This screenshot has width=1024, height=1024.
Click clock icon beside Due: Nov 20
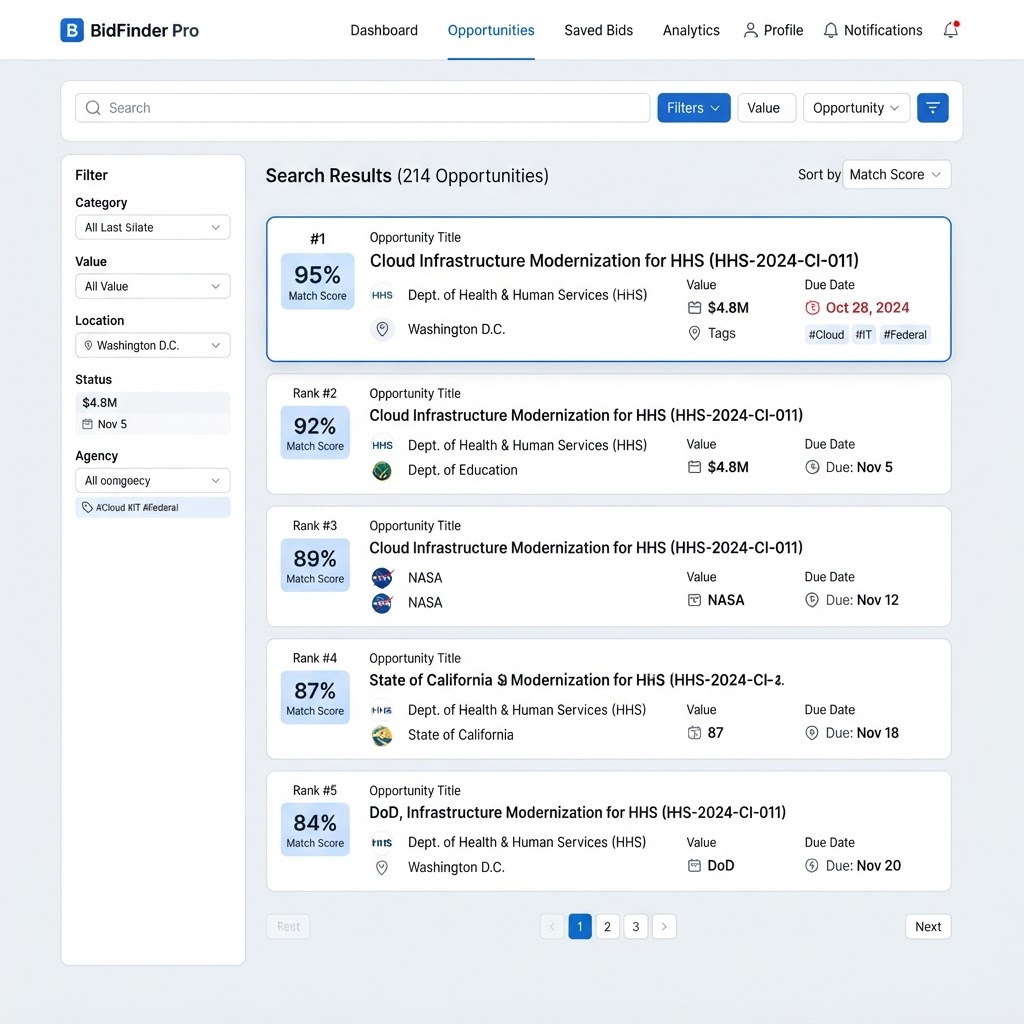(x=811, y=865)
